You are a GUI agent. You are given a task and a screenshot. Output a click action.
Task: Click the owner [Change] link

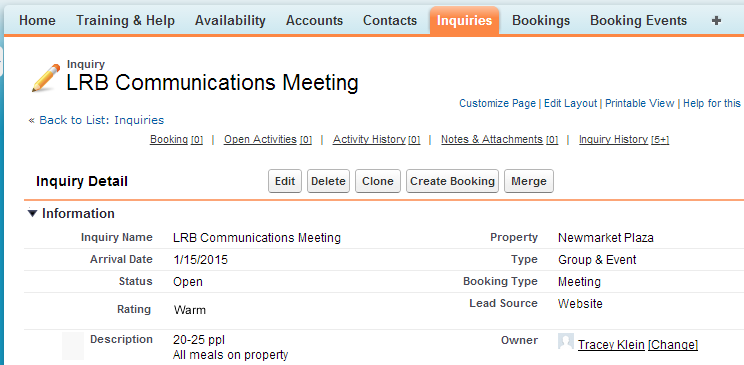click(x=673, y=345)
